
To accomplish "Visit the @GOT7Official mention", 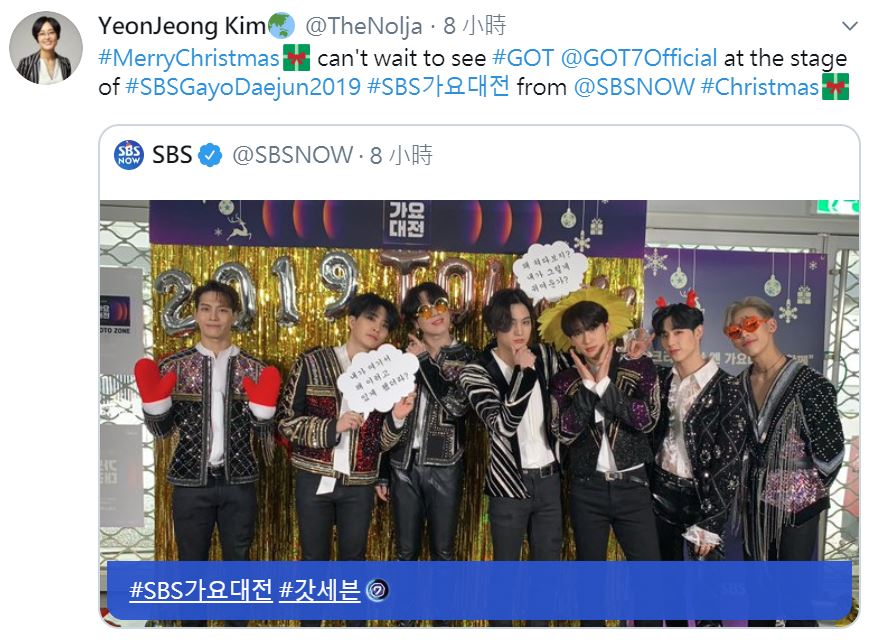I will click(x=639, y=58).
